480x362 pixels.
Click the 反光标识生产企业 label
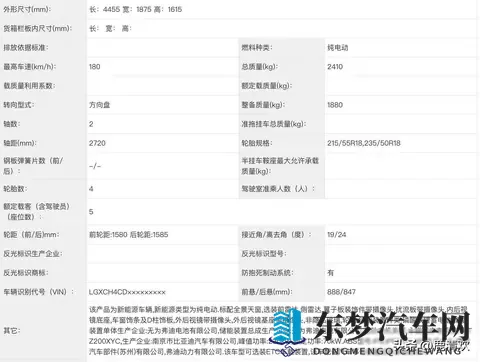[x=33, y=253]
